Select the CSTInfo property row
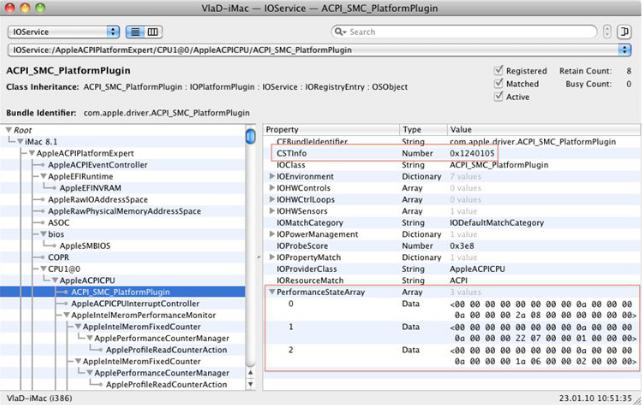642x405 pixels. [452, 153]
